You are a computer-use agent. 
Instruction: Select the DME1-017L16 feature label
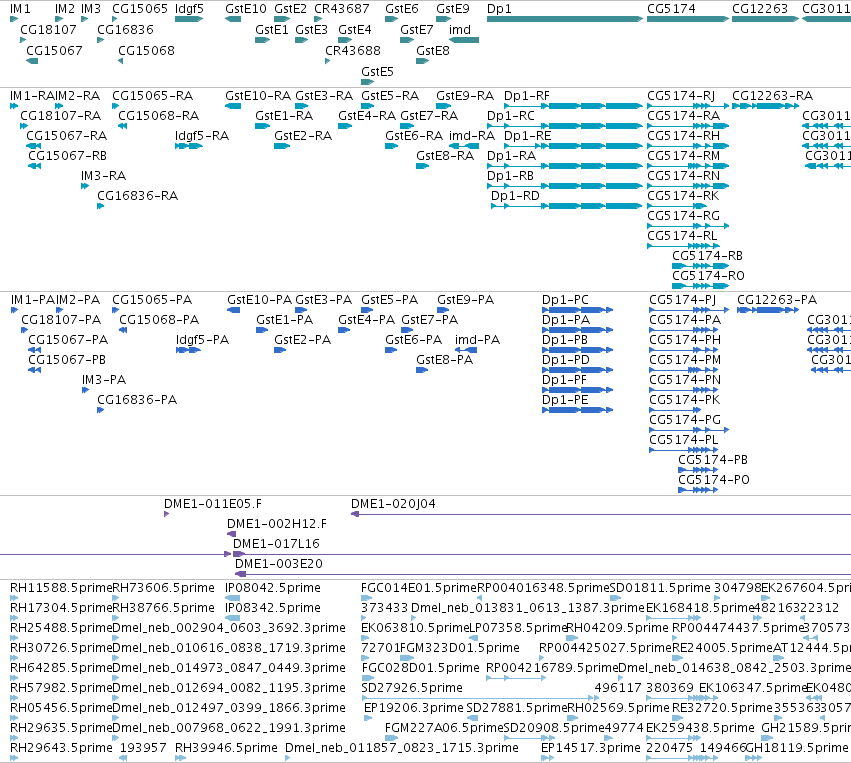(x=276, y=544)
